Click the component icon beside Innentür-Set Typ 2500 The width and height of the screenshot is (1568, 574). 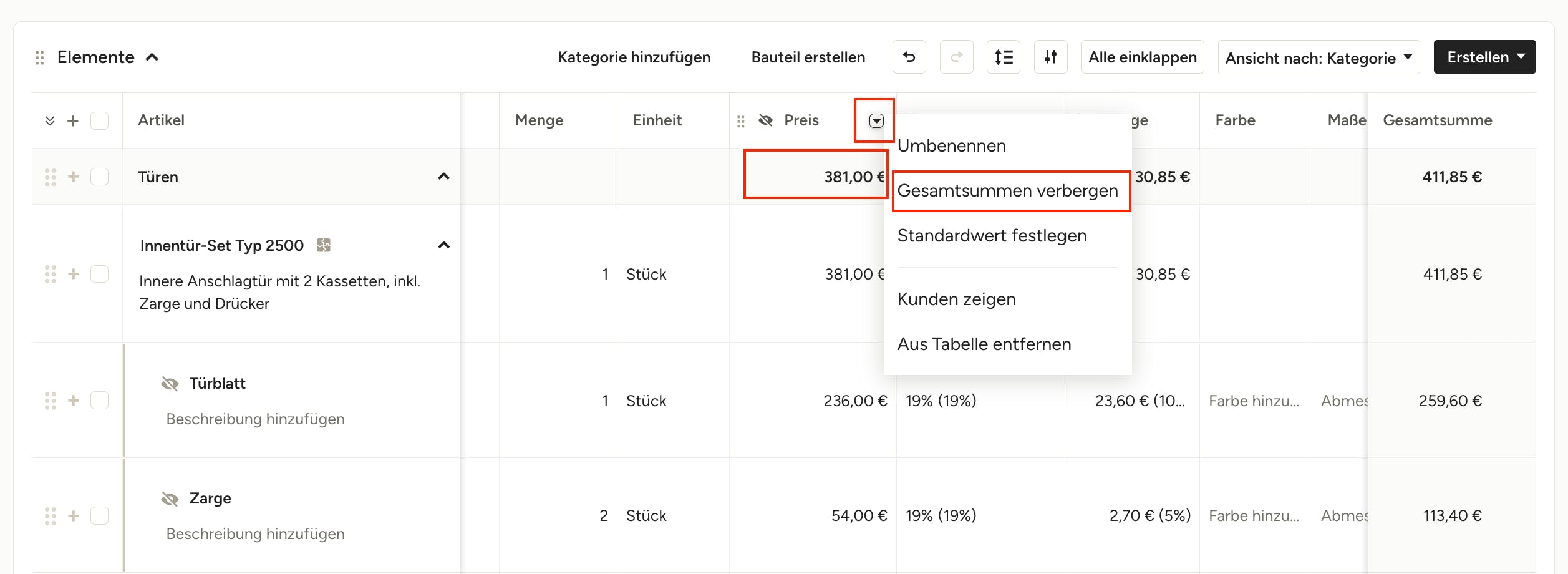[x=323, y=245]
